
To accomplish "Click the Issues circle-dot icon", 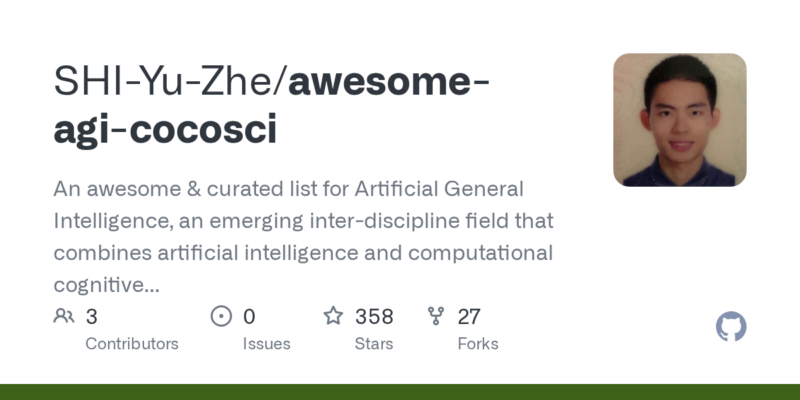I will [221, 317].
